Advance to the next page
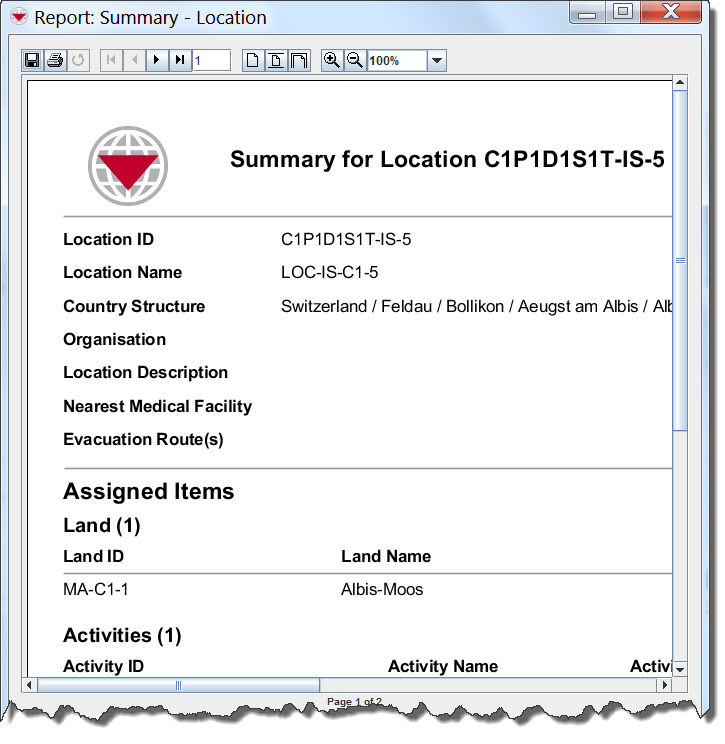The height and width of the screenshot is (744, 725). (157, 61)
